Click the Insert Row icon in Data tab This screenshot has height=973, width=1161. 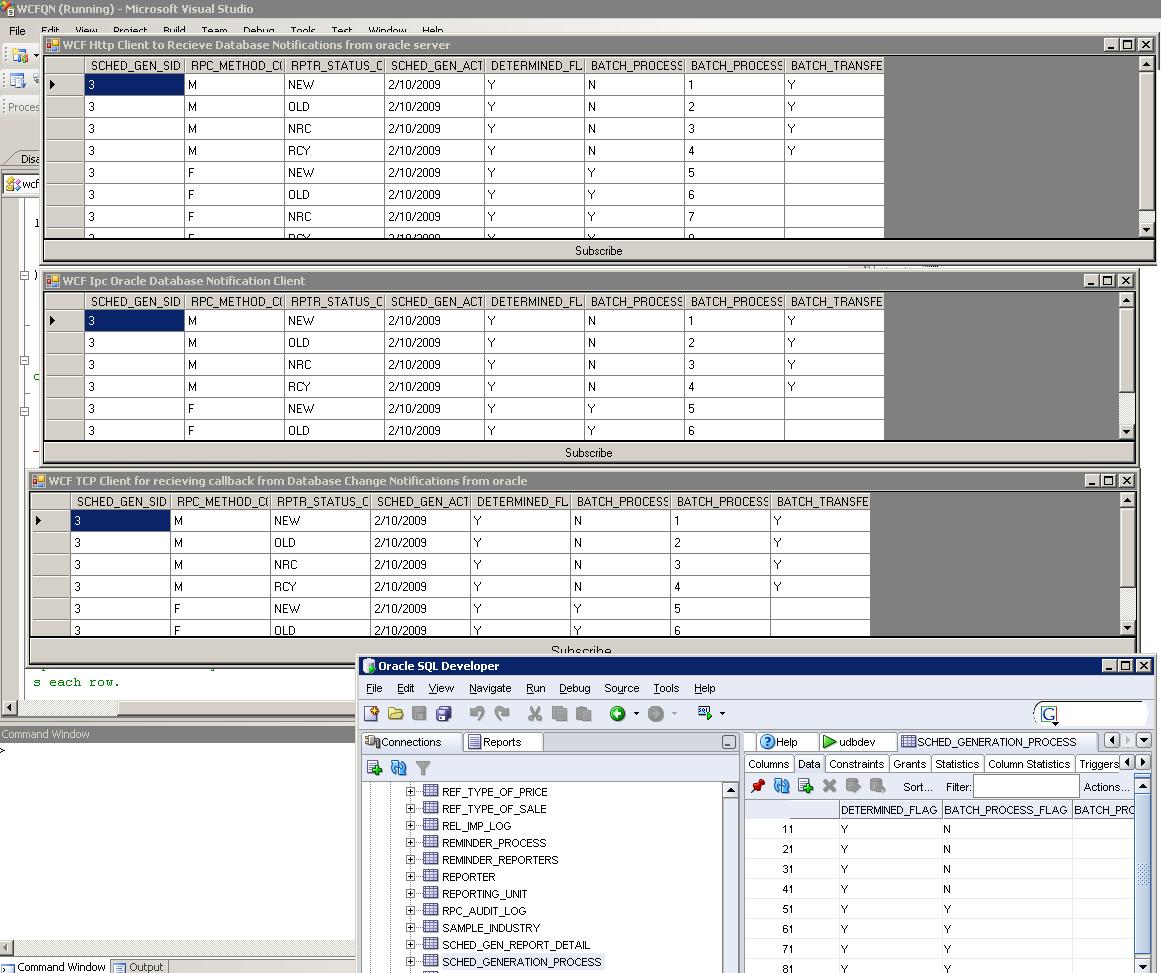pyautogui.click(x=806, y=786)
